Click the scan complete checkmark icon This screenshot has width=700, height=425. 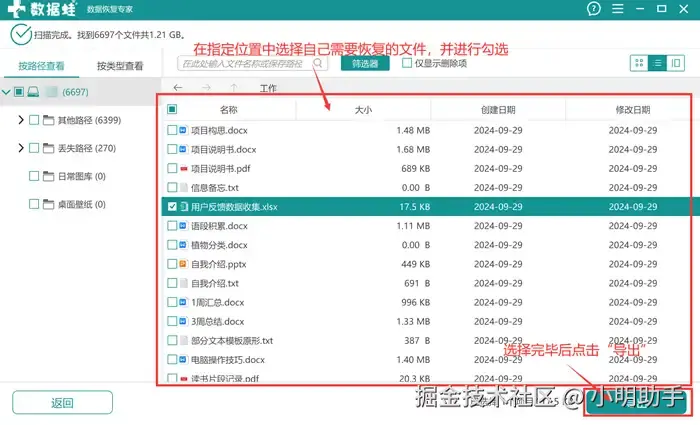pyautogui.click(x=21, y=35)
